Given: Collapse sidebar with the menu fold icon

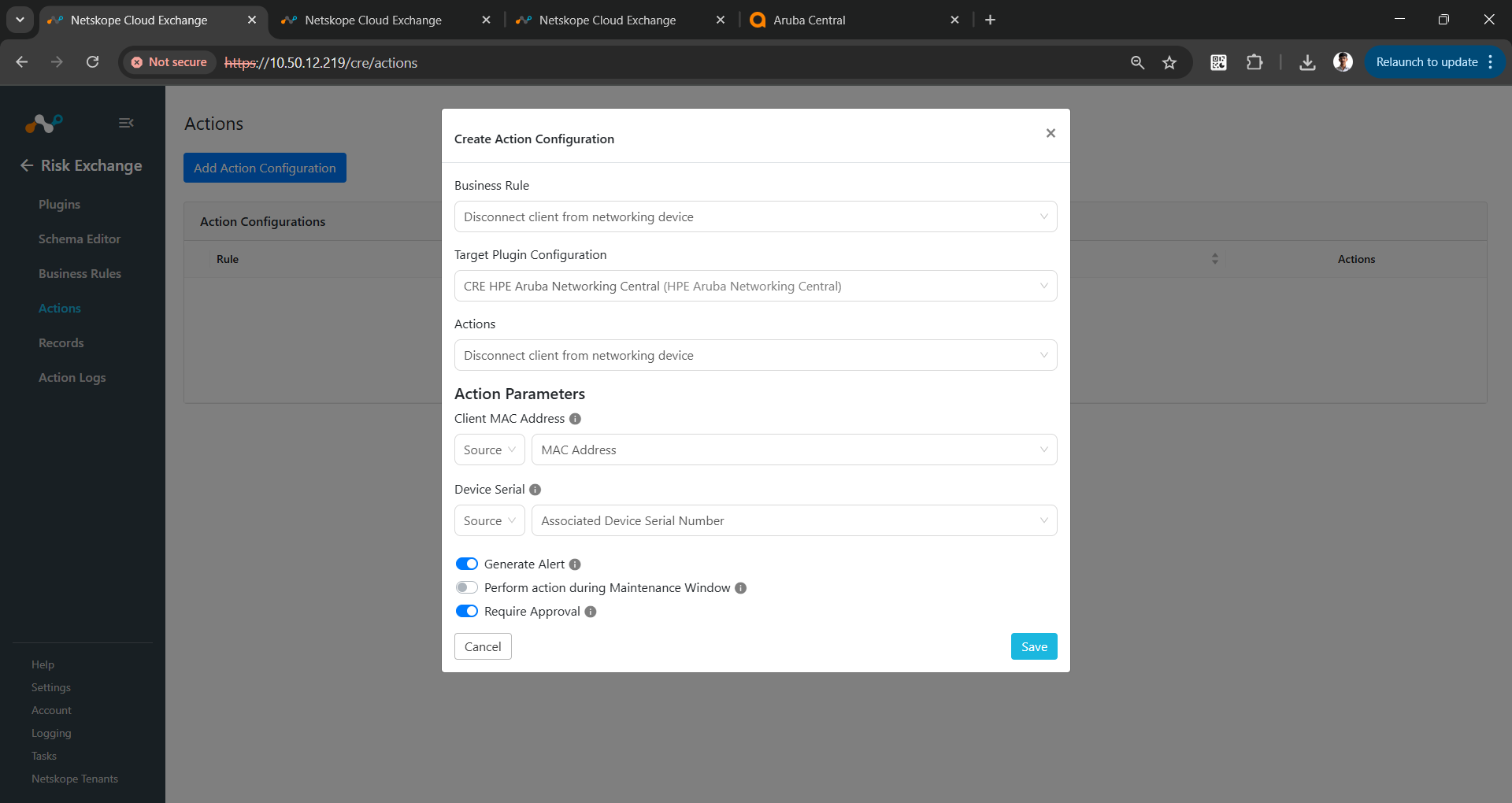Looking at the screenshot, I should click(x=126, y=123).
